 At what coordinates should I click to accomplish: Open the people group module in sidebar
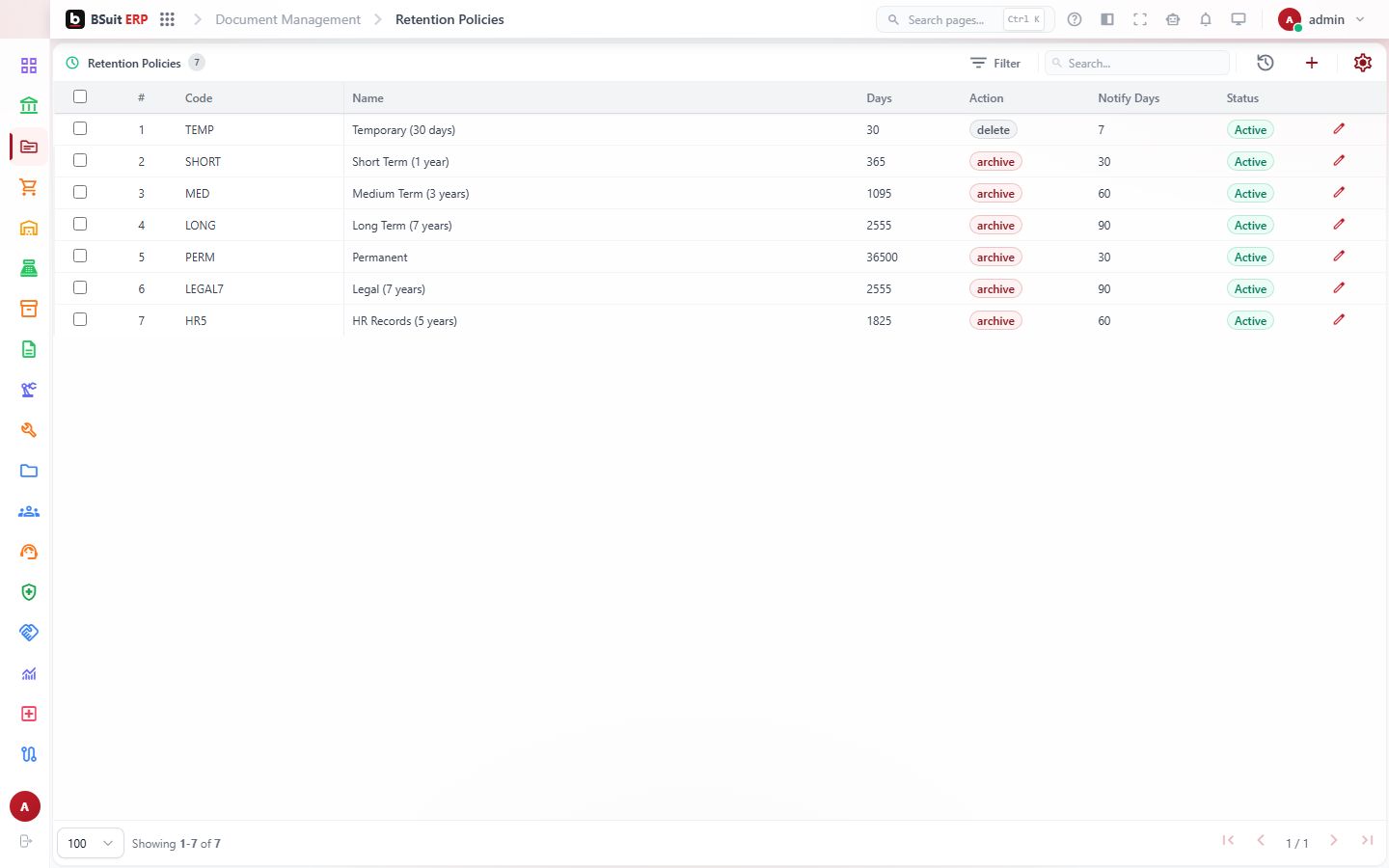(29, 511)
